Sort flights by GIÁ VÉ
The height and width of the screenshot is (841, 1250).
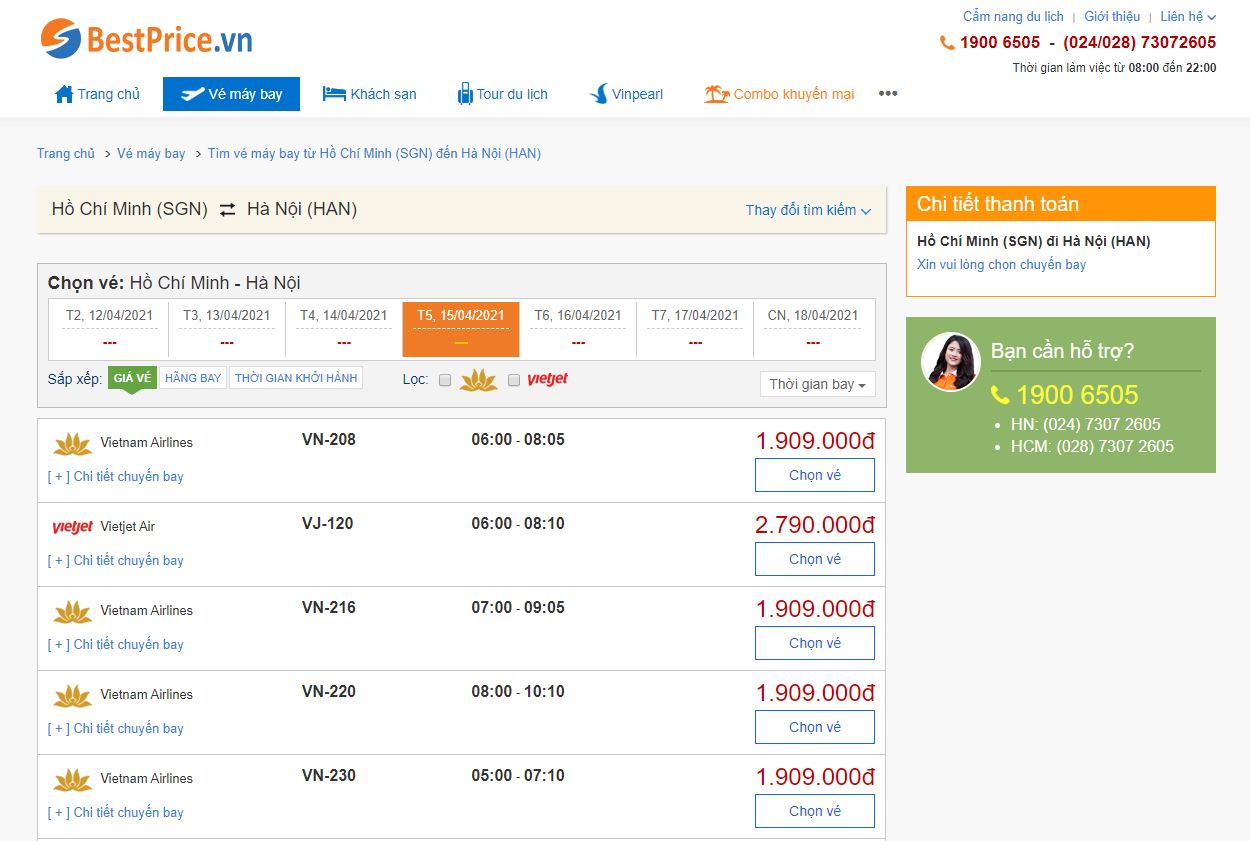pyautogui.click(x=132, y=378)
